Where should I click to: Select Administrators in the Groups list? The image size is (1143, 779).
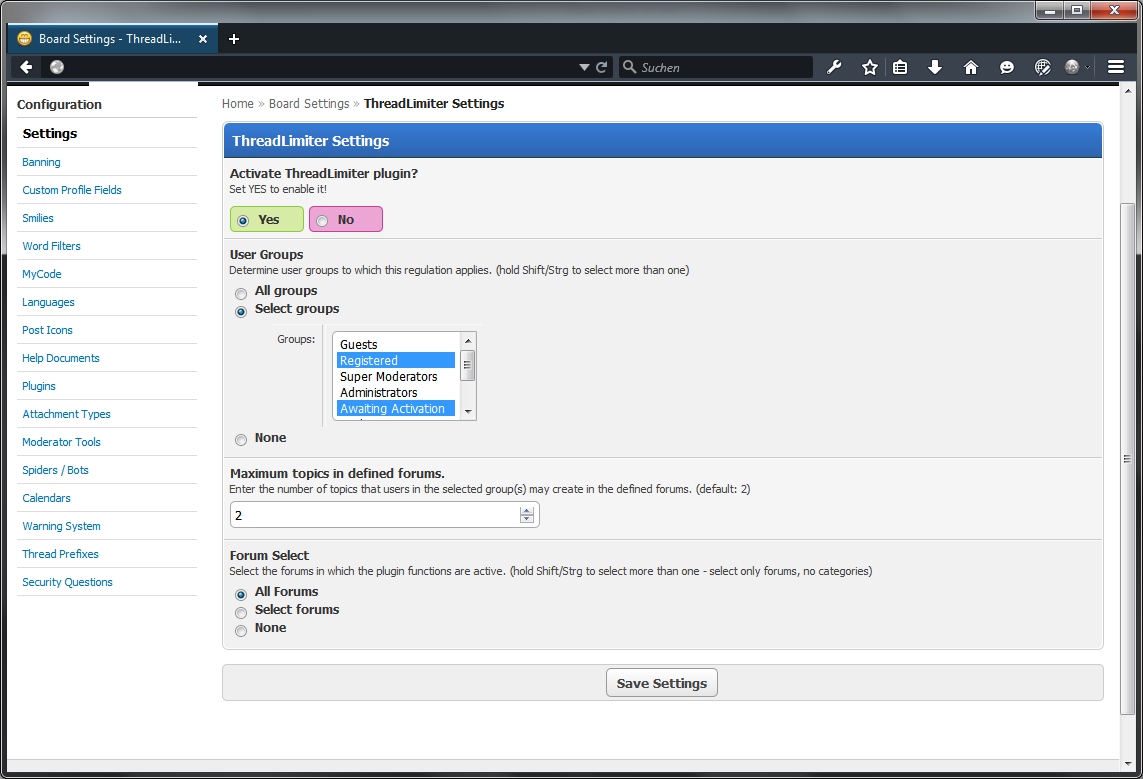378,393
